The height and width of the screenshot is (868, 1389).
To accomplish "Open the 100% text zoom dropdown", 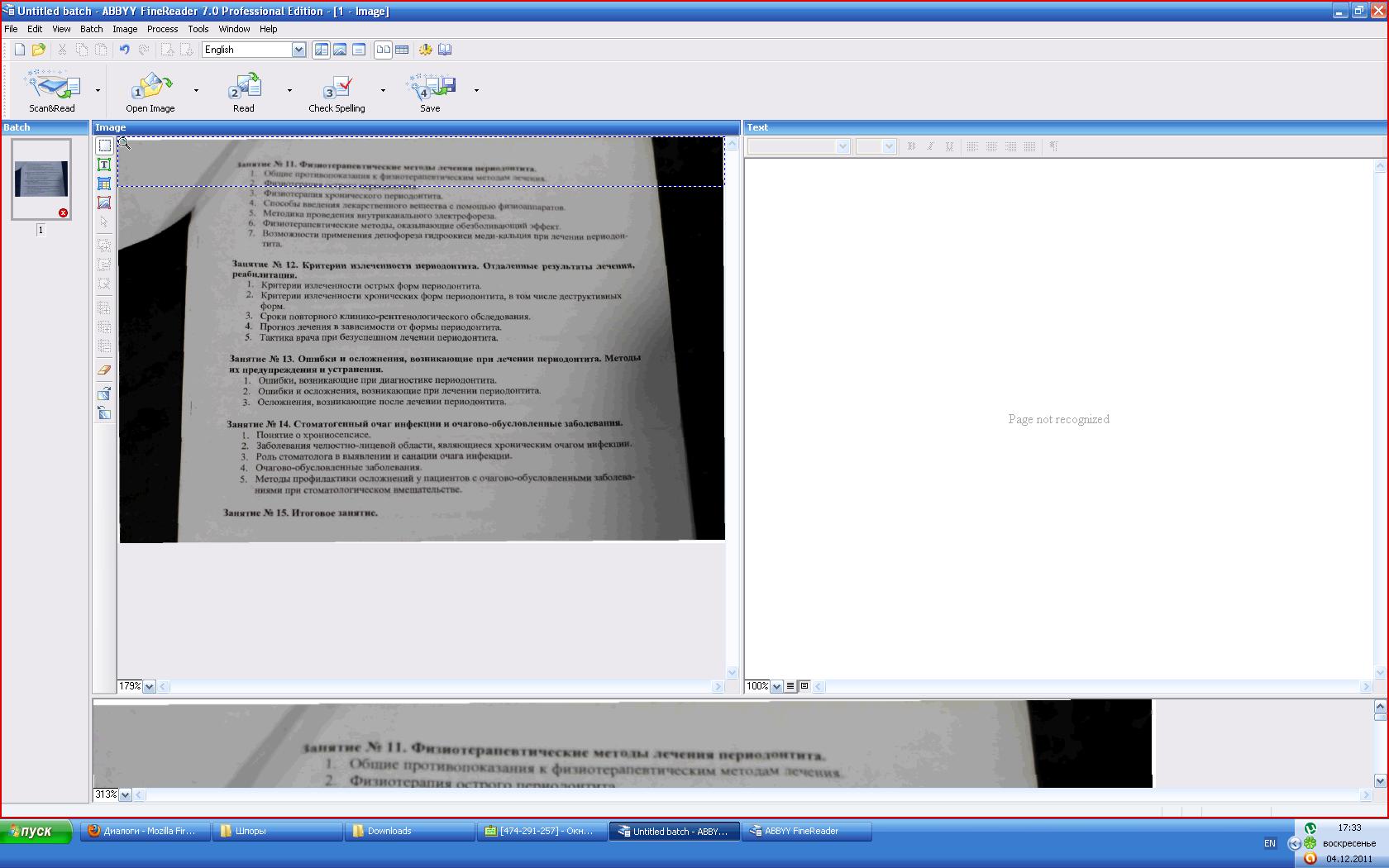I will click(x=777, y=686).
